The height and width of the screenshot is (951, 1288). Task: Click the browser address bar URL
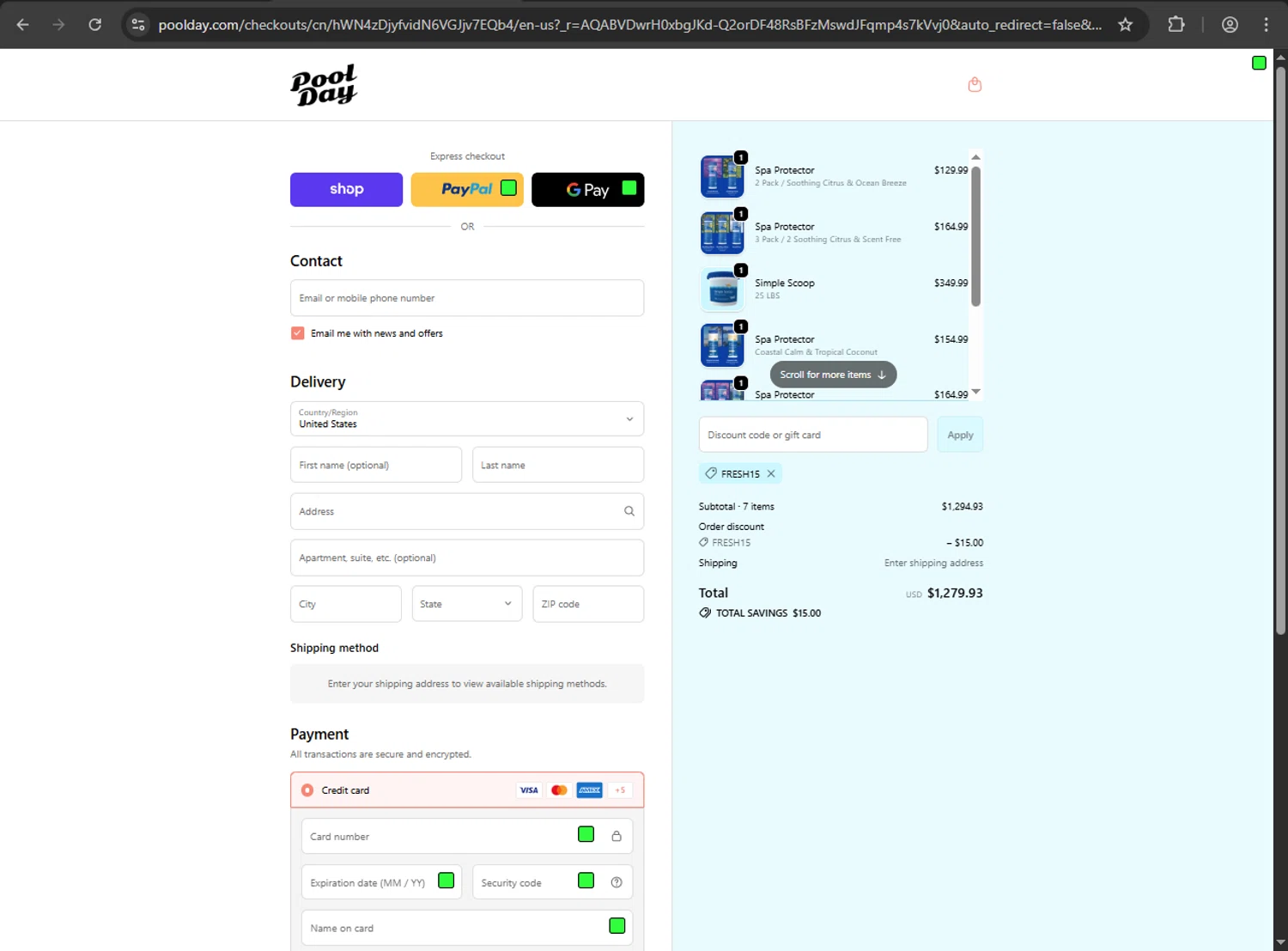click(x=629, y=25)
